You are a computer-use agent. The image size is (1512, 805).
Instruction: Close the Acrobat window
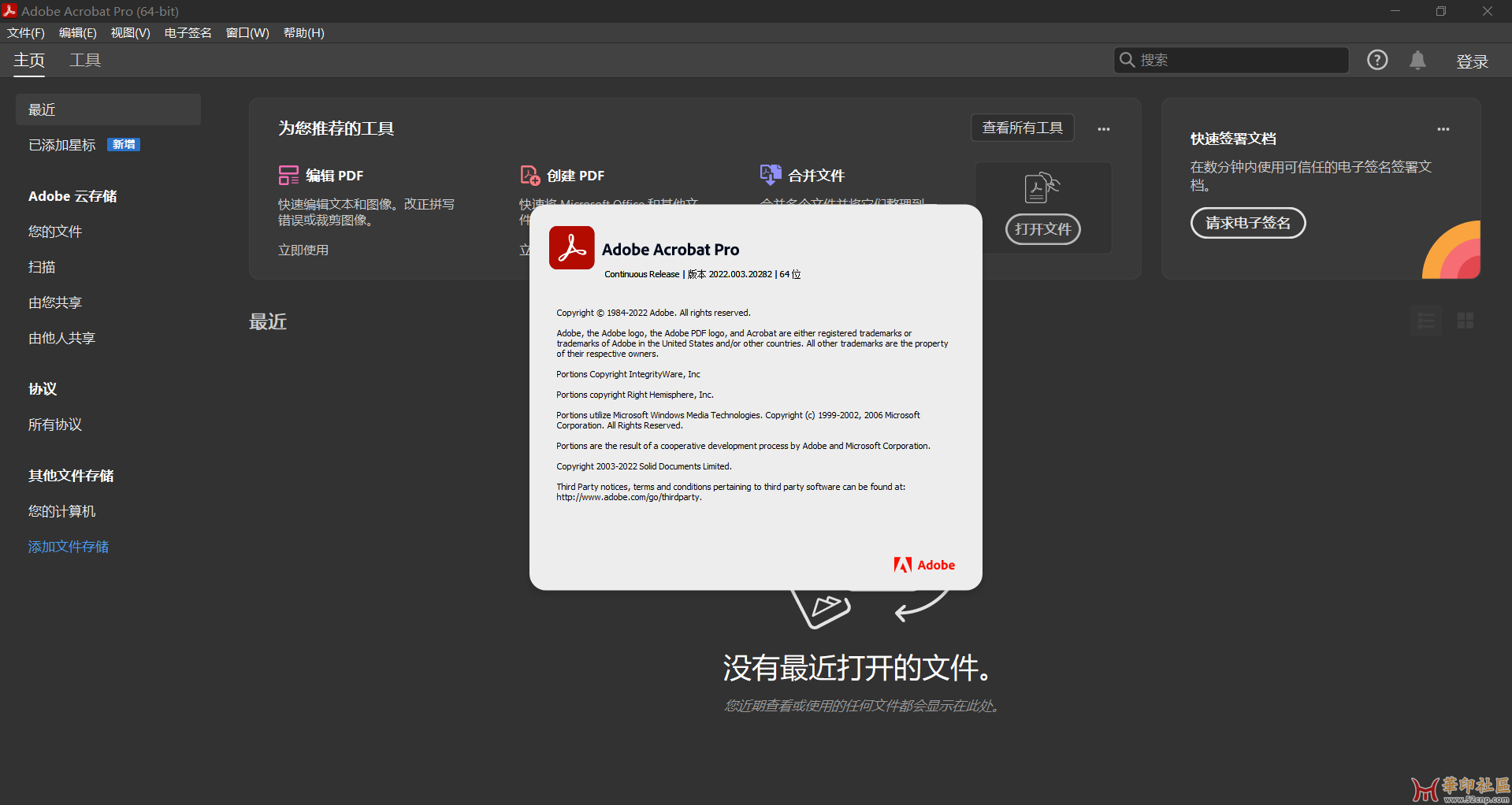1488,11
